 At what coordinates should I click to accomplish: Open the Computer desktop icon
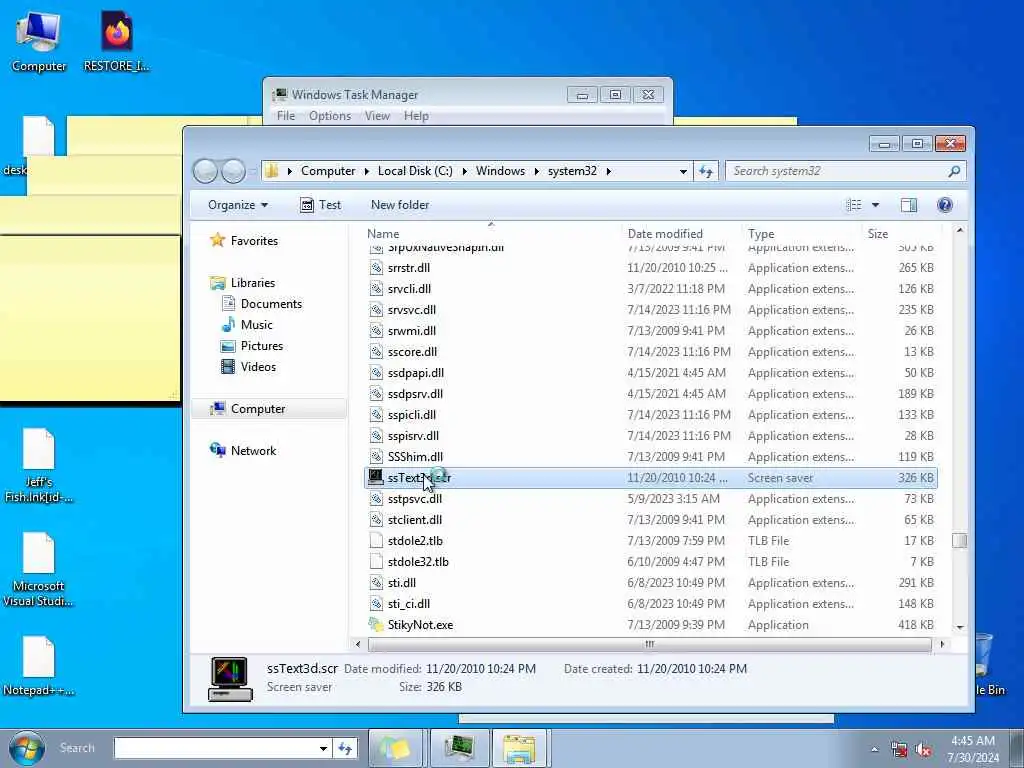tap(39, 40)
